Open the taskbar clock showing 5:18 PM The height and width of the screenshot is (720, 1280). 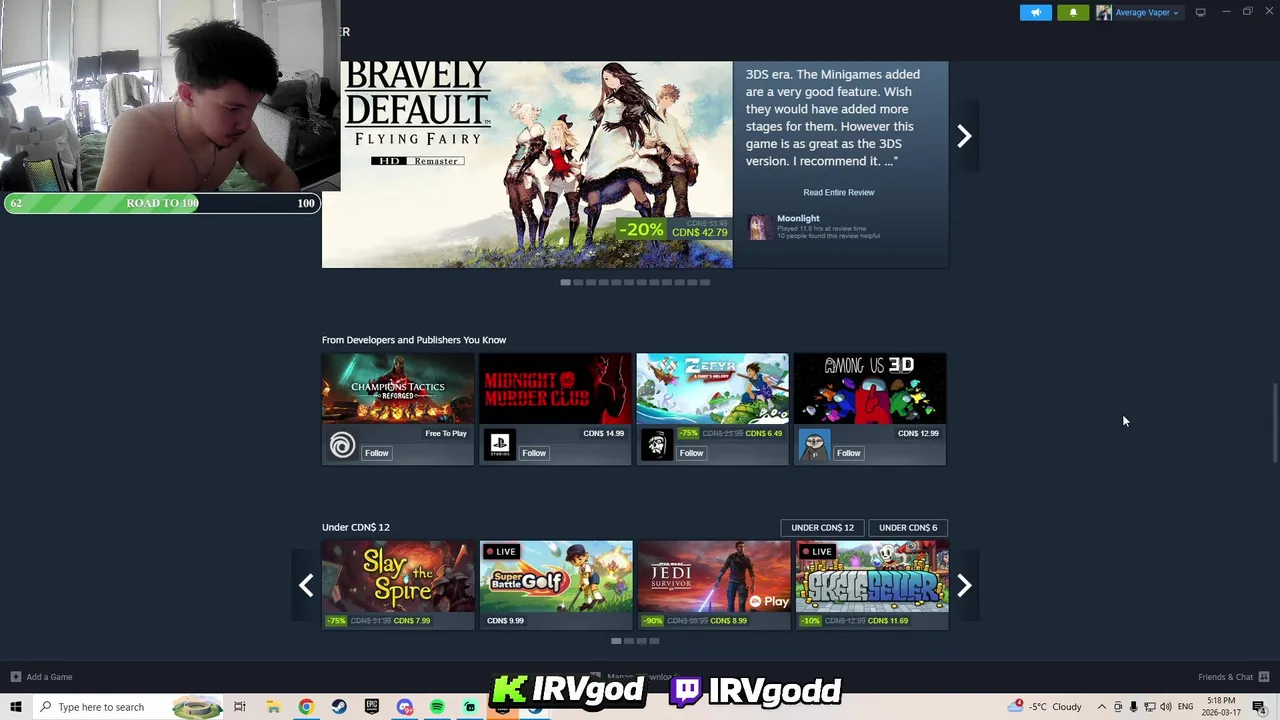click(1221, 707)
